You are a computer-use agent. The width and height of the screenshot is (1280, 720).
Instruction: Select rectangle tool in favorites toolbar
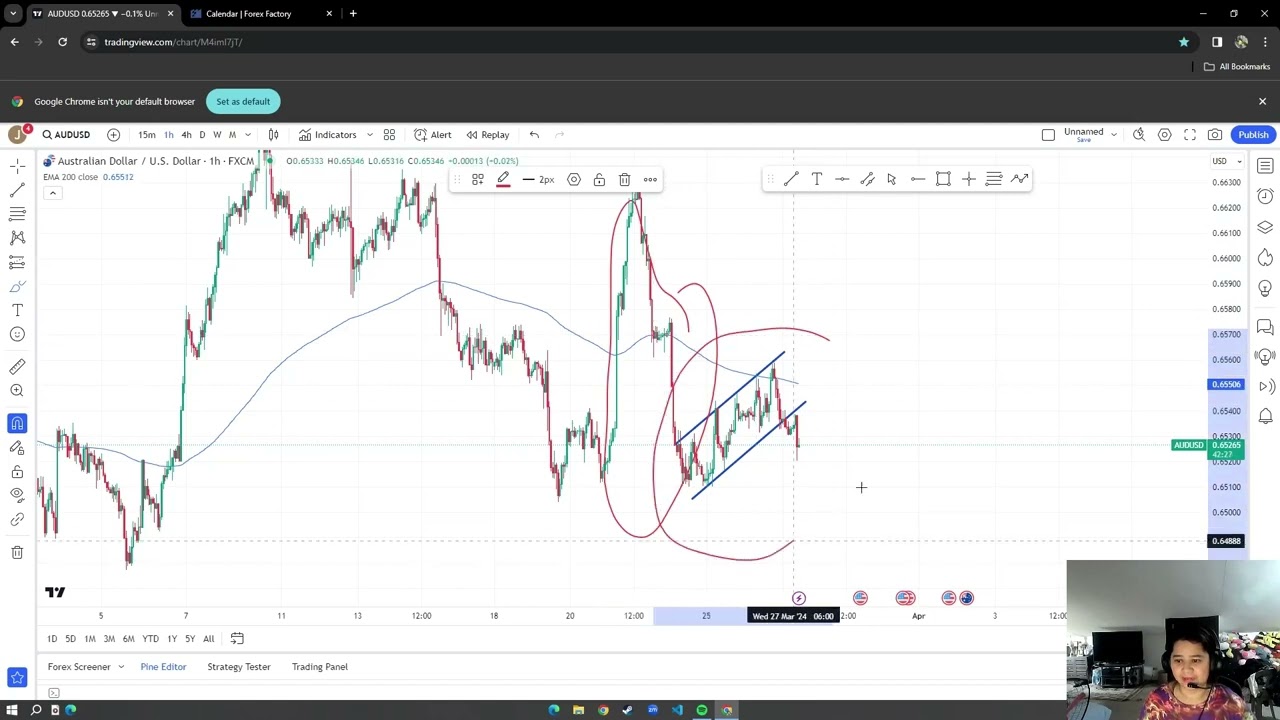click(943, 179)
